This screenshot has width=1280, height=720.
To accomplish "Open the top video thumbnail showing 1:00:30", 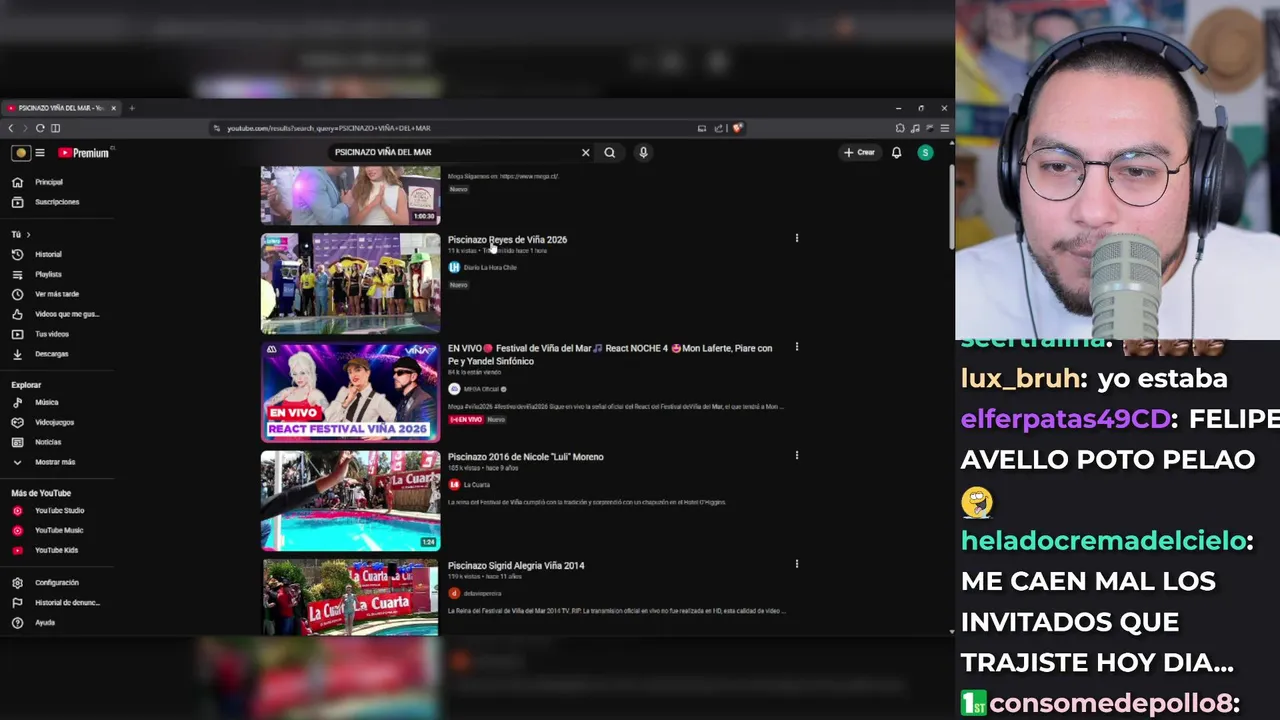I will [350, 195].
